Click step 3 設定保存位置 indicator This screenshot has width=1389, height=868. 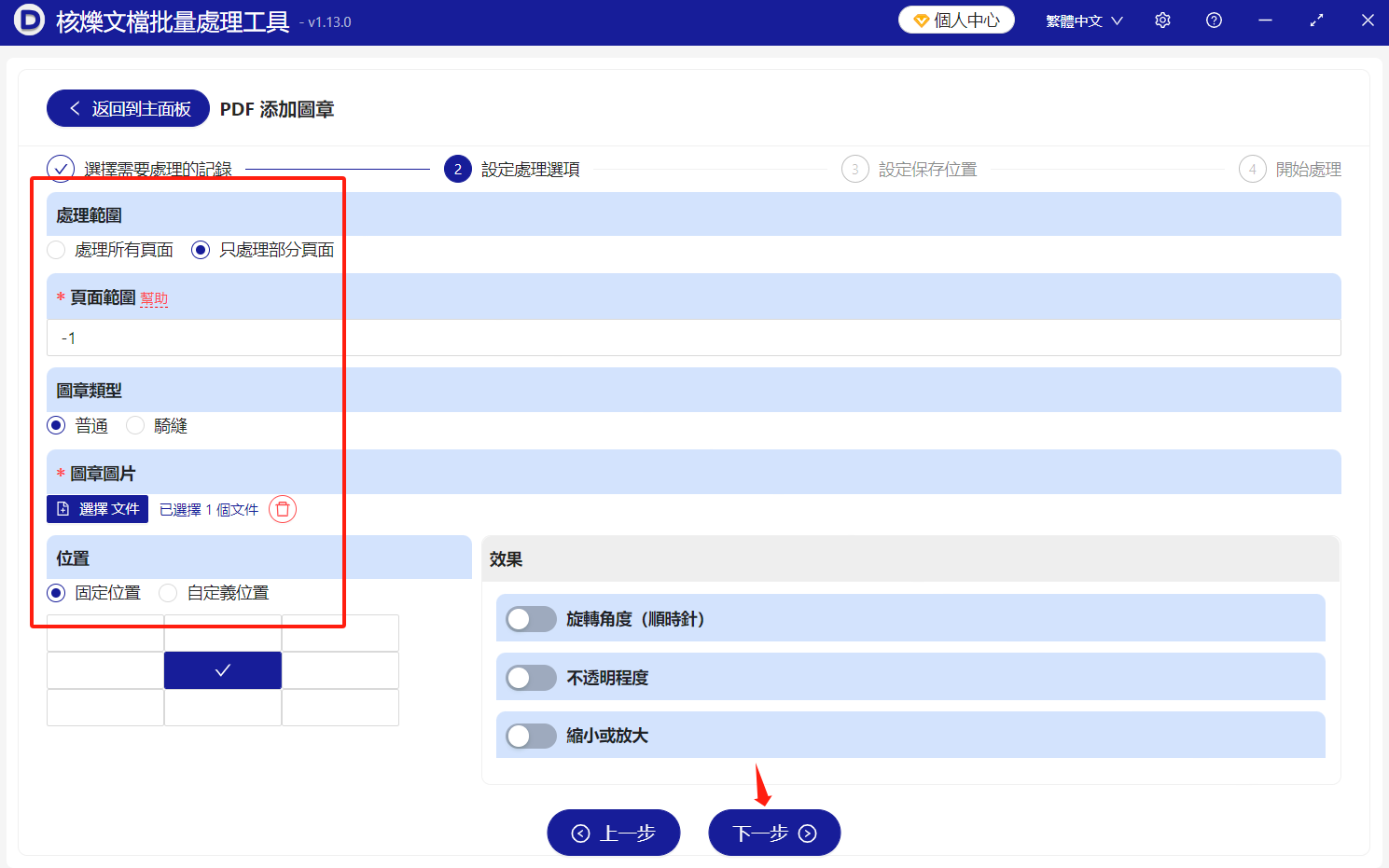tap(855, 169)
